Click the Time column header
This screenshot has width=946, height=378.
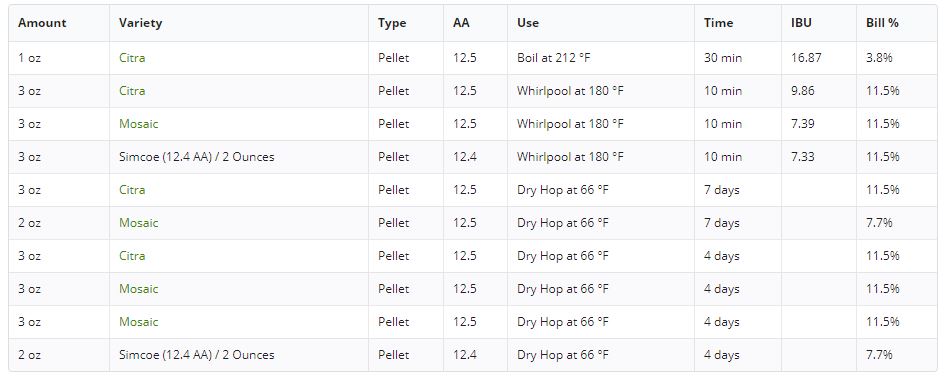(719, 23)
